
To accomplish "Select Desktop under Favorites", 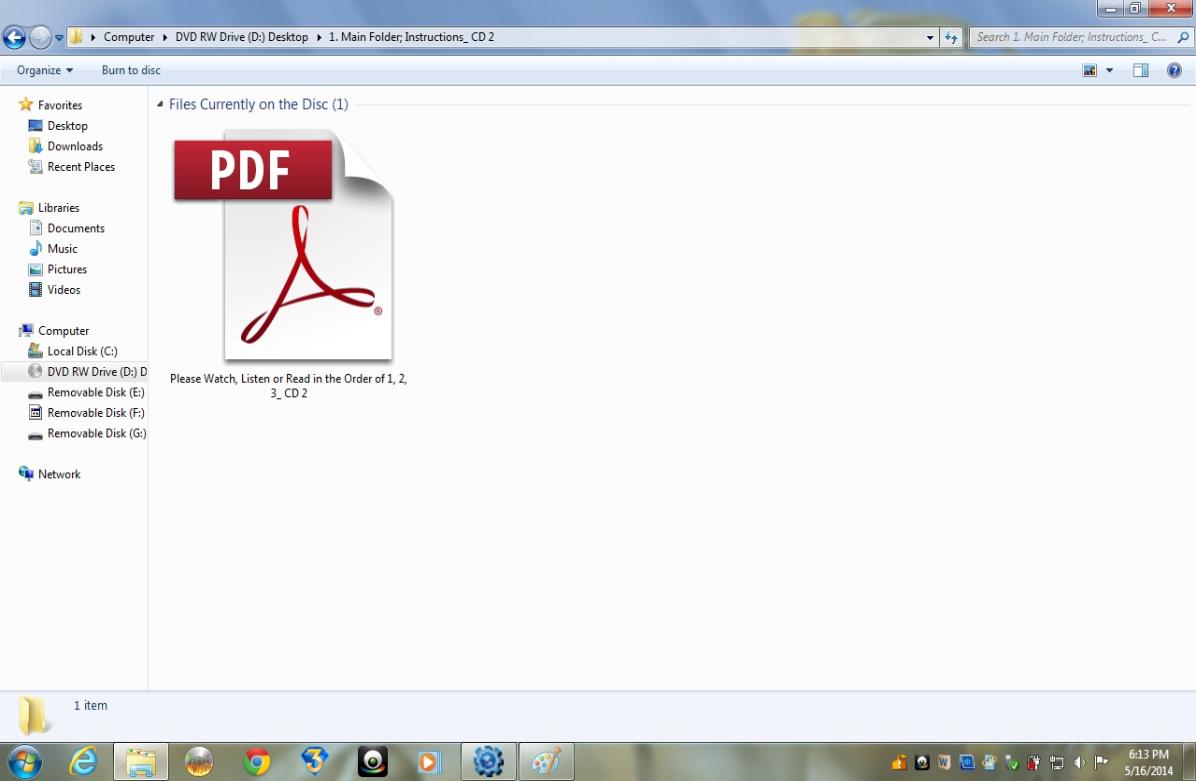I will (67, 126).
